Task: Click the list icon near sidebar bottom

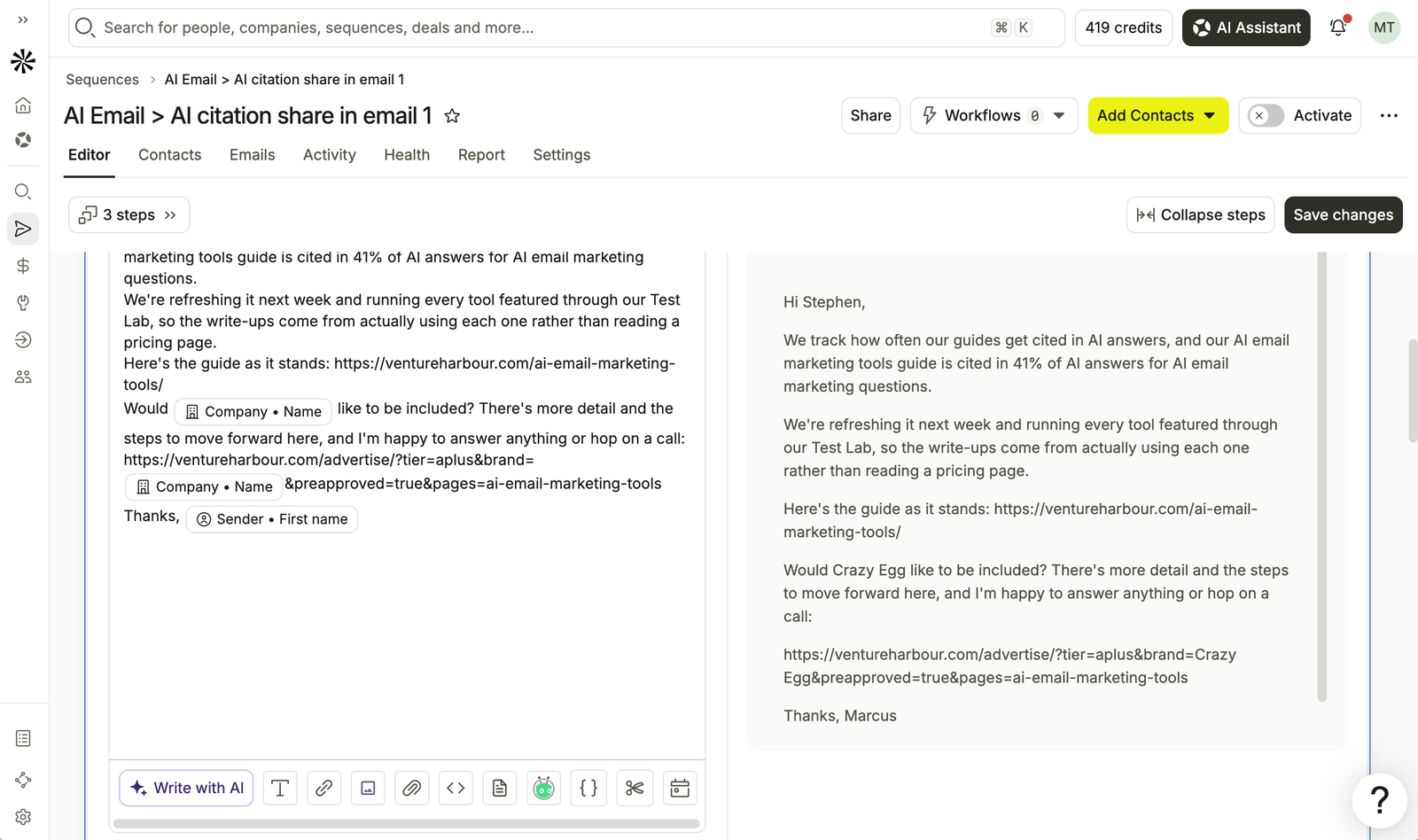Action: pyautogui.click(x=23, y=738)
